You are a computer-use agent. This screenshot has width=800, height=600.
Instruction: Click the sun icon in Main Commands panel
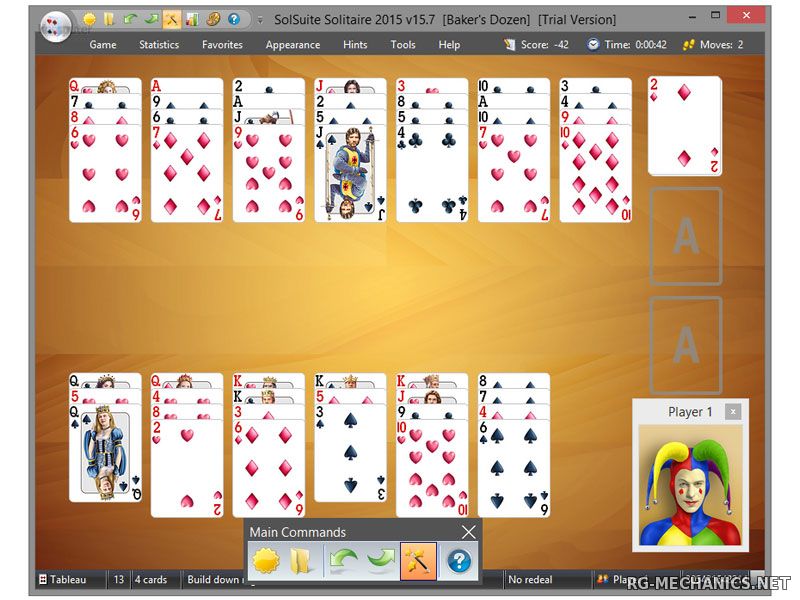266,561
